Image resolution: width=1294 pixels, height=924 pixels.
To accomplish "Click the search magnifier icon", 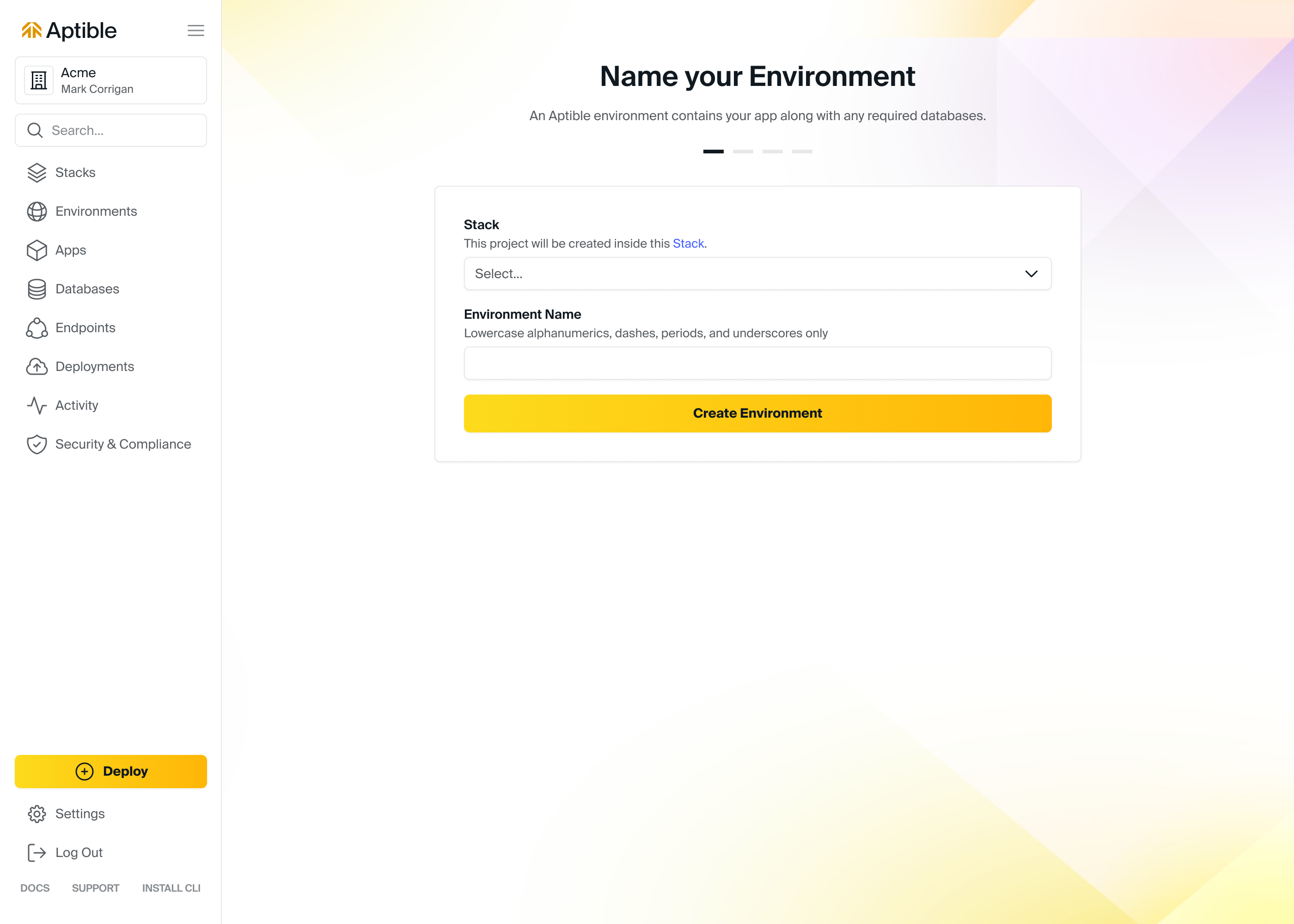I will (x=35, y=130).
